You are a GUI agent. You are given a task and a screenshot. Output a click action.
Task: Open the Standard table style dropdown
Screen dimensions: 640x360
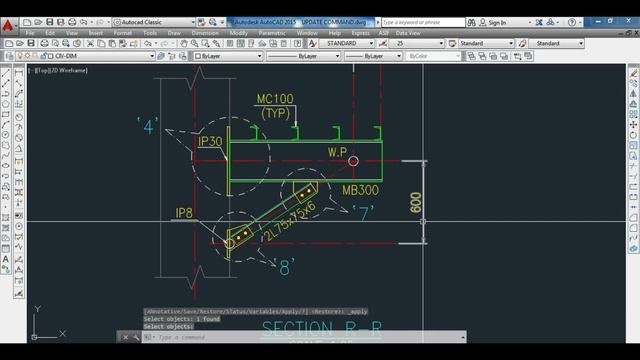click(x=511, y=43)
